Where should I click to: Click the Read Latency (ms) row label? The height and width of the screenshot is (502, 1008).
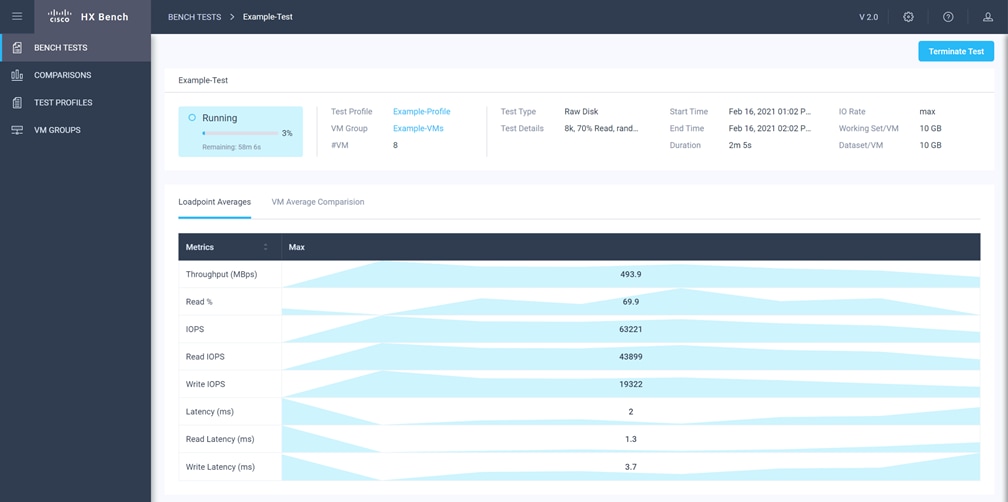click(x=220, y=439)
